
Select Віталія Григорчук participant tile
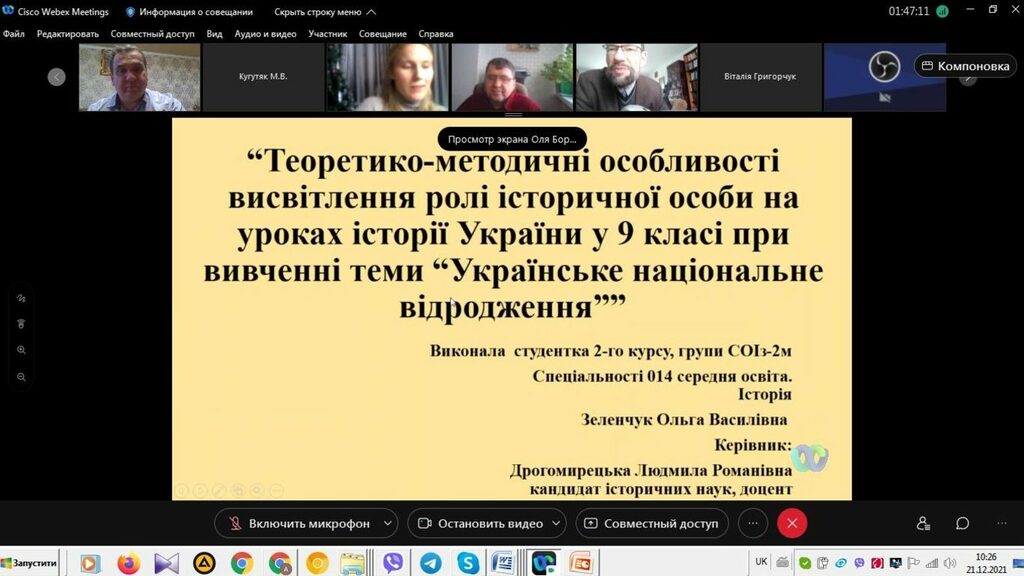point(760,76)
